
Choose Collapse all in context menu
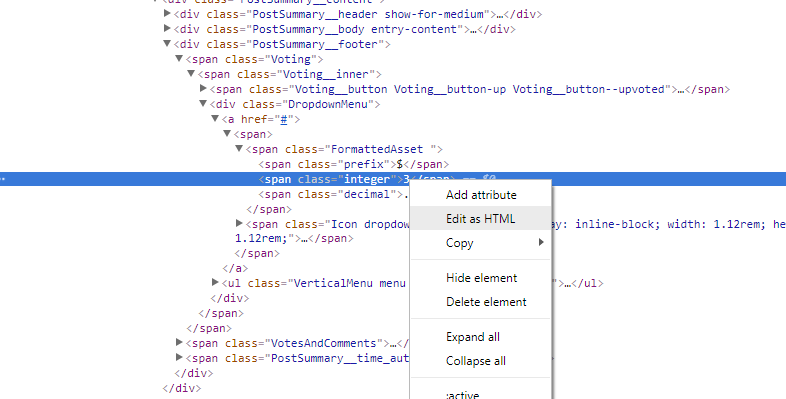click(481, 361)
